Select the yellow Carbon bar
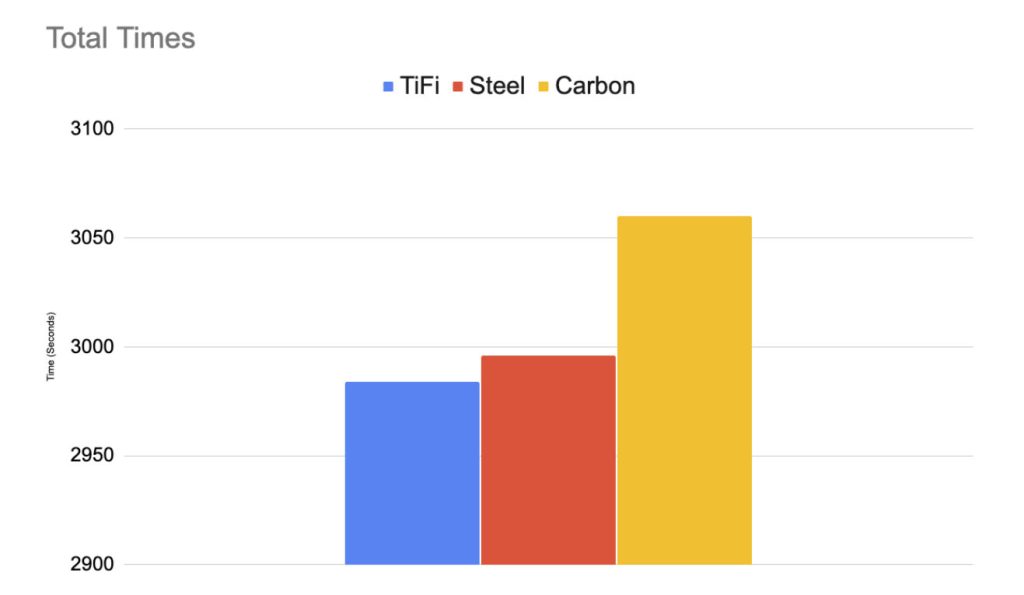 pyautogui.click(x=684, y=390)
